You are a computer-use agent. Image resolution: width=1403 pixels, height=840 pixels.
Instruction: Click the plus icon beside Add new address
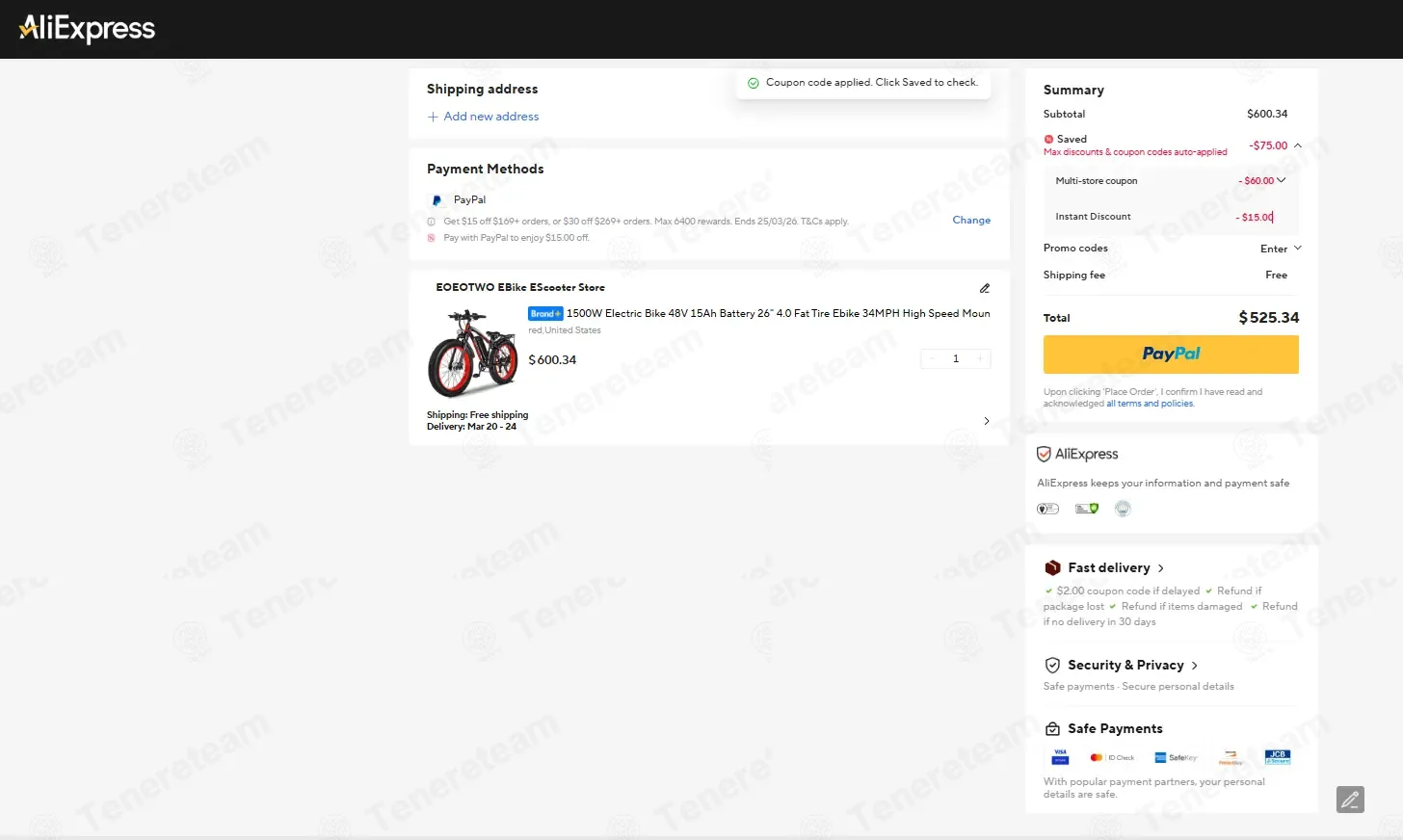[x=433, y=117]
